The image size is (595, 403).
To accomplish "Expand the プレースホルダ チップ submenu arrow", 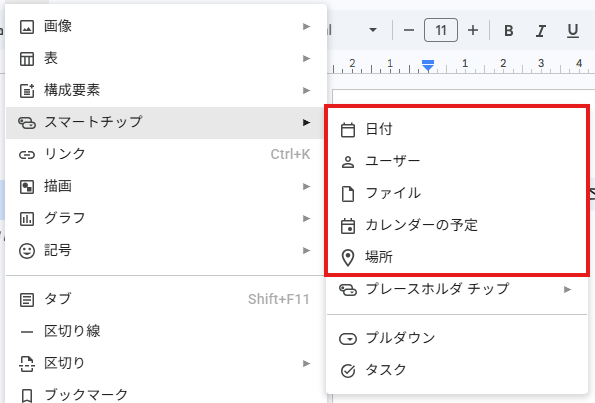I will pos(567,290).
